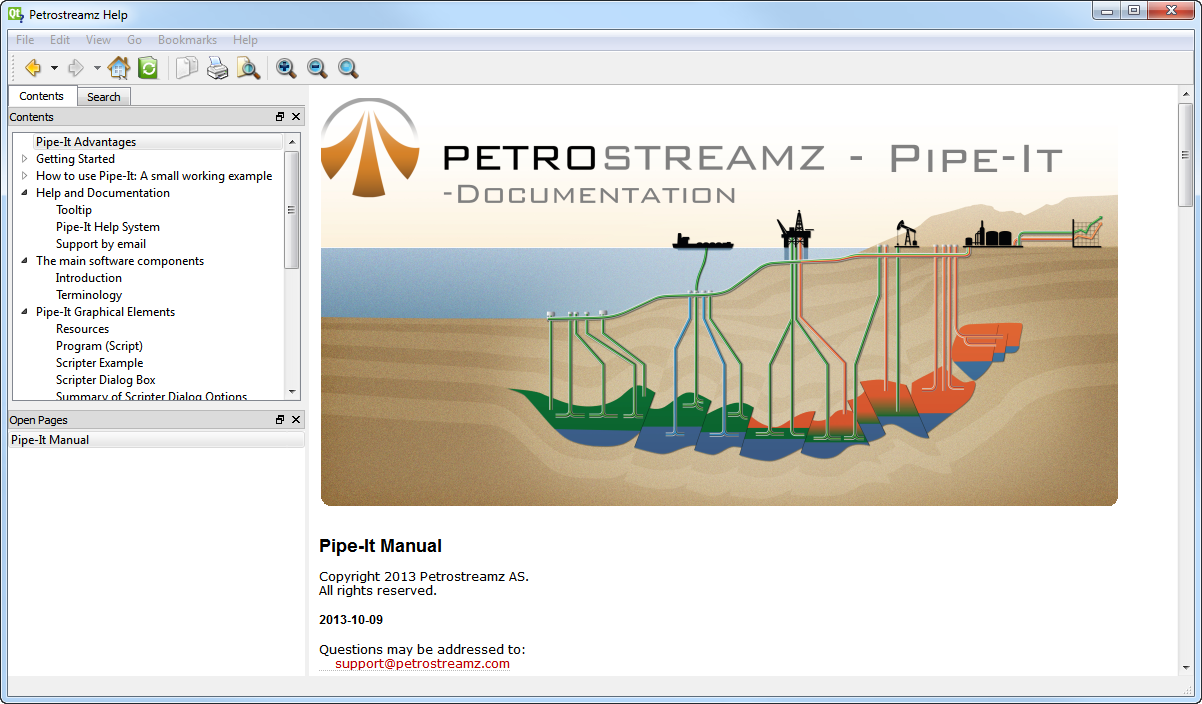The height and width of the screenshot is (704, 1202).
Task: Open the Scripter Example topic
Action: (99, 363)
